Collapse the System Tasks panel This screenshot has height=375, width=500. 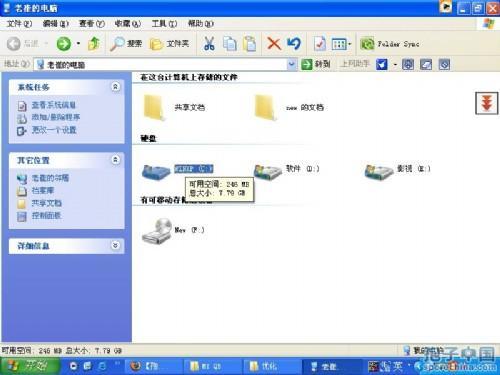click(115, 87)
